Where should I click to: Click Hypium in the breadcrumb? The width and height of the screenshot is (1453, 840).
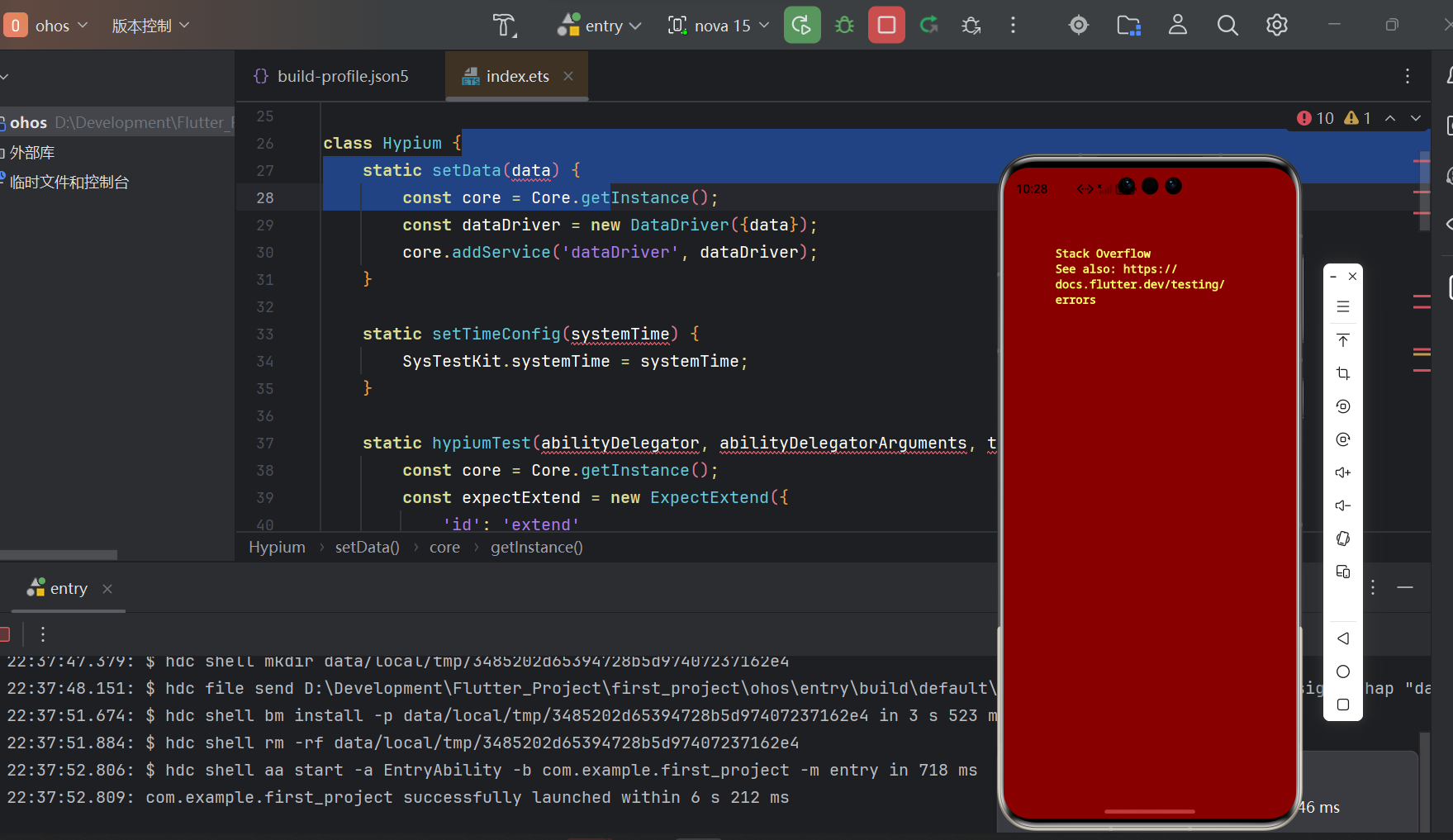pos(277,547)
